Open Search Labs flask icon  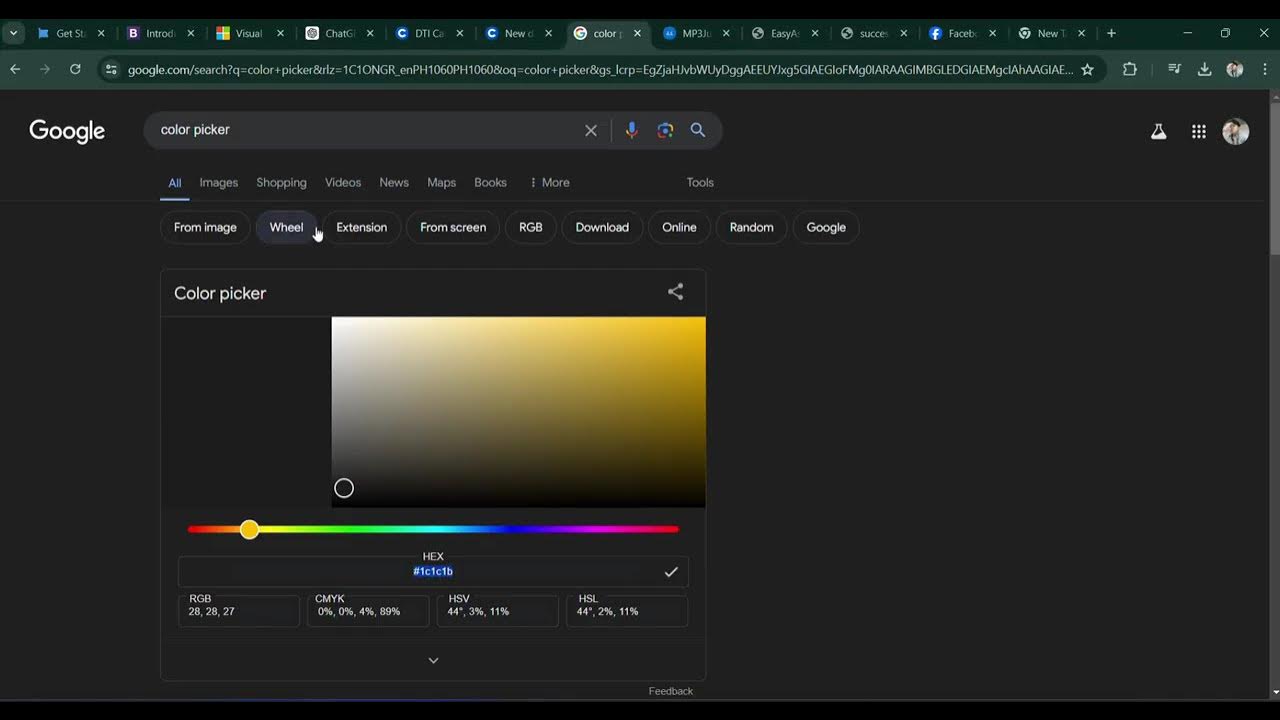coord(1158,131)
